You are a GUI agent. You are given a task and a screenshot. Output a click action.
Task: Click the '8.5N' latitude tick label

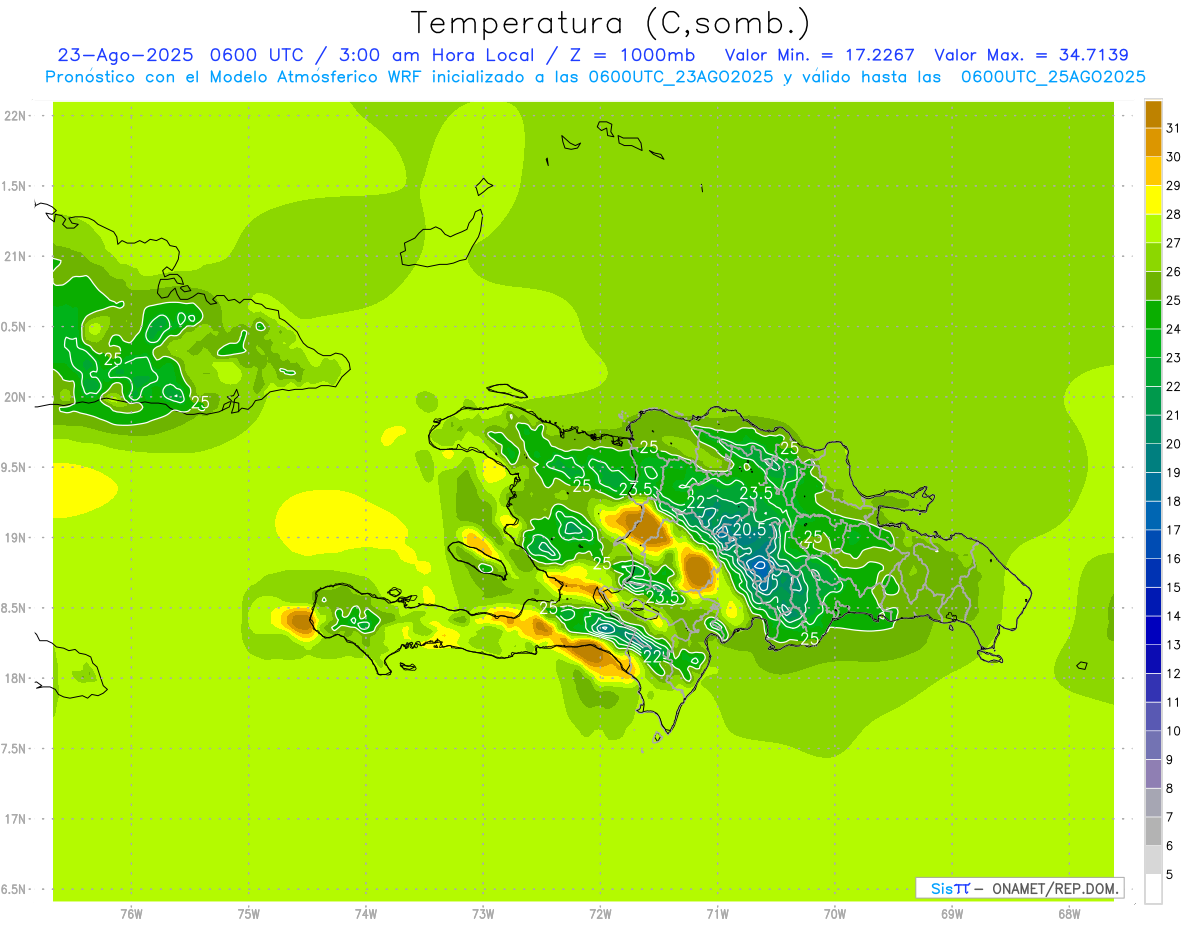tap(15, 608)
